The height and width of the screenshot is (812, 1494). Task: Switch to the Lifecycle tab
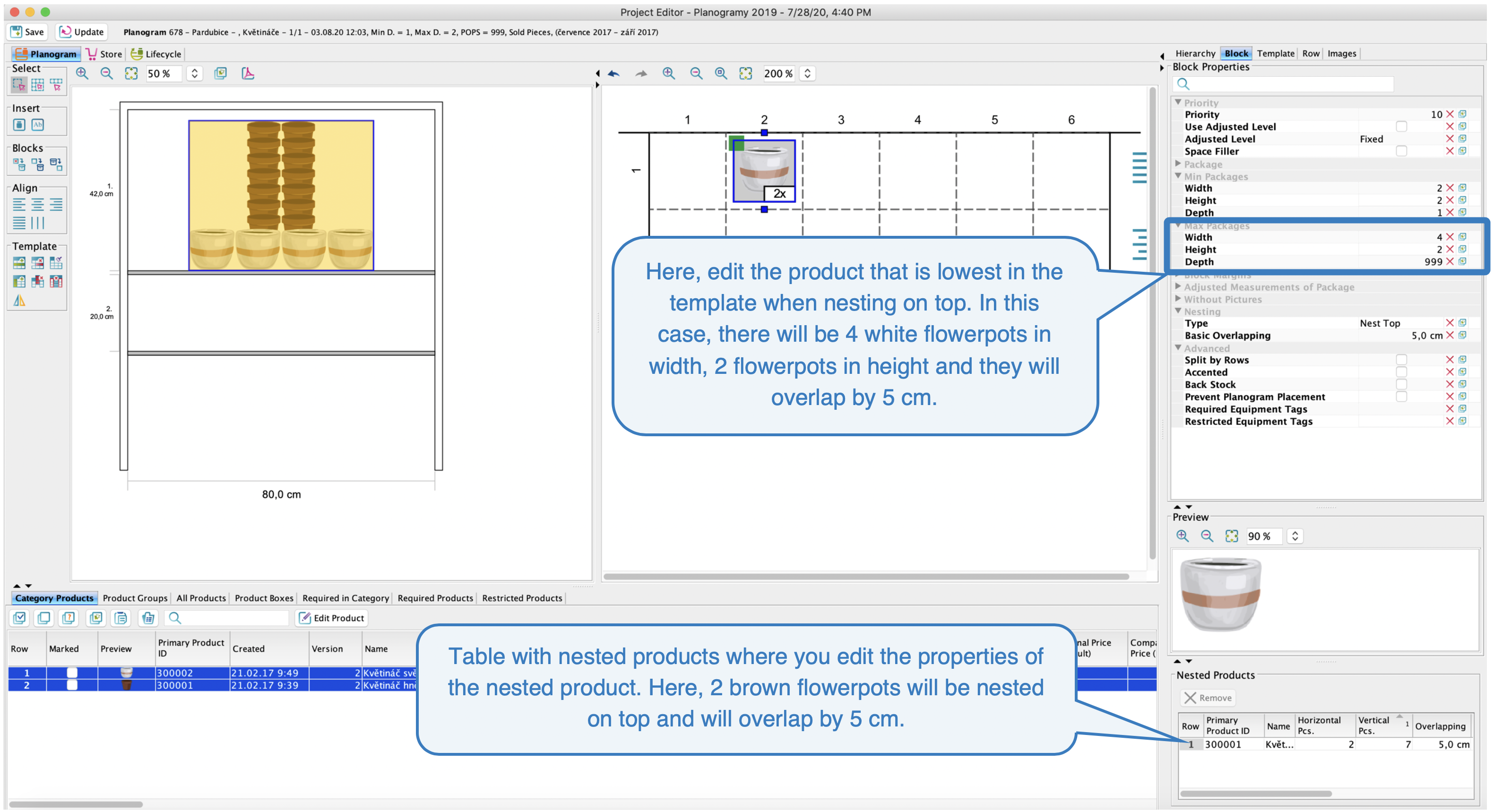tap(156, 54)
